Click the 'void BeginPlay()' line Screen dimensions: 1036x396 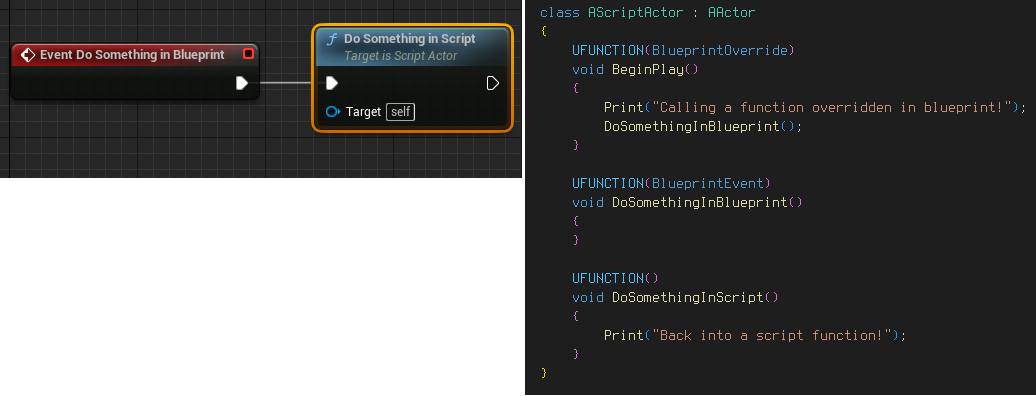635,69
